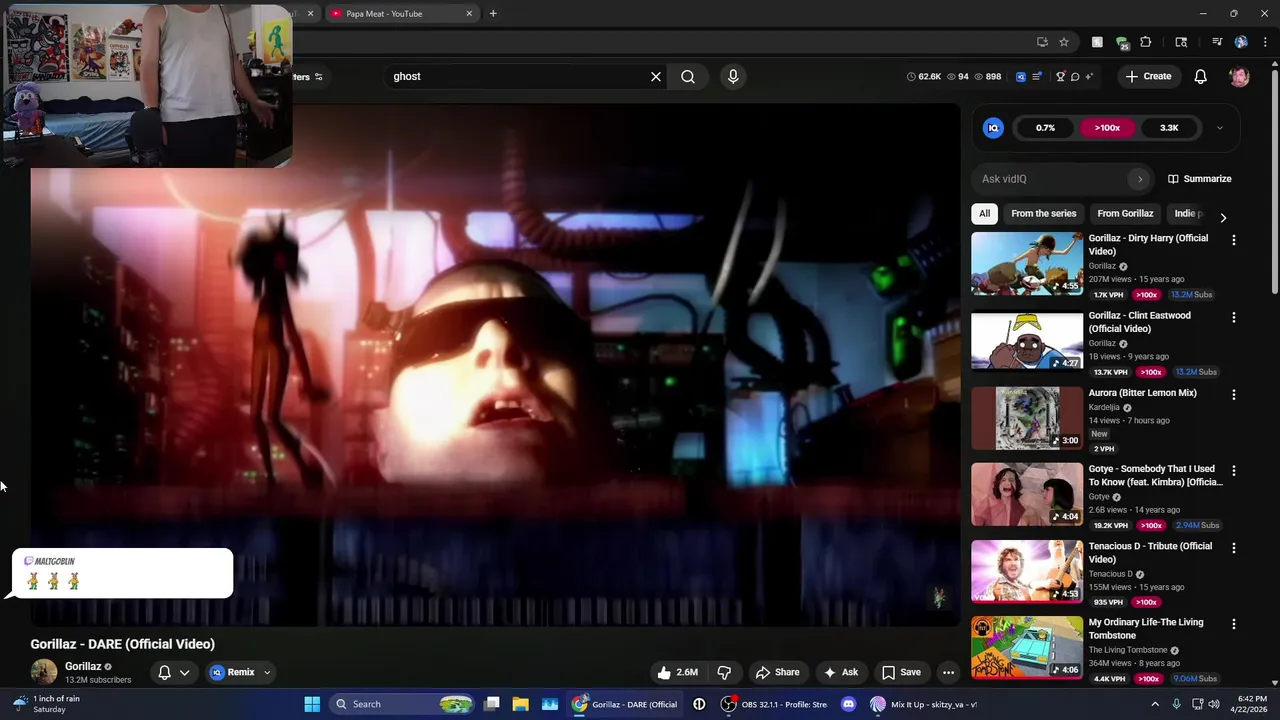Dislike the video with thumbs down

pyautogui.click(x=724, y=672)
